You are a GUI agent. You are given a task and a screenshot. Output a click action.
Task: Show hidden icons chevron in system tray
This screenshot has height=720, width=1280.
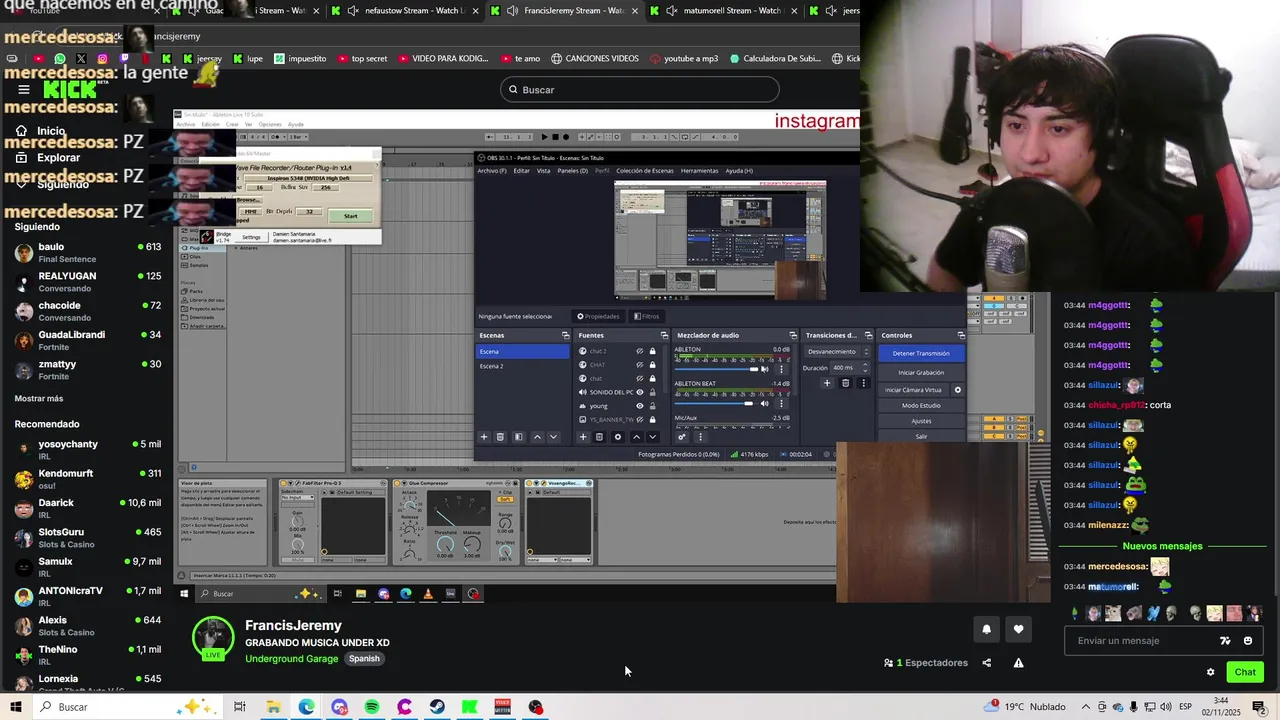1086,707
